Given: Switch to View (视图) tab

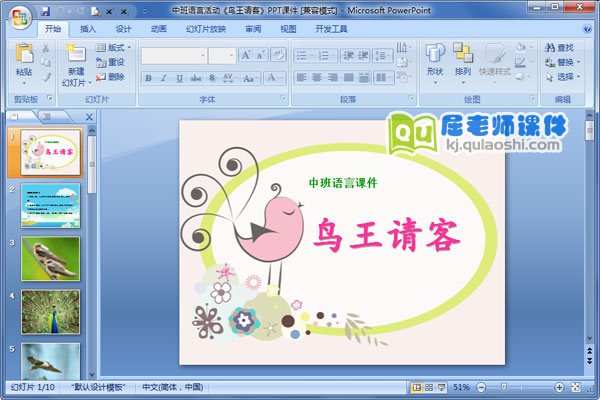Looking at the screenshot, I should tap(288, 29).
